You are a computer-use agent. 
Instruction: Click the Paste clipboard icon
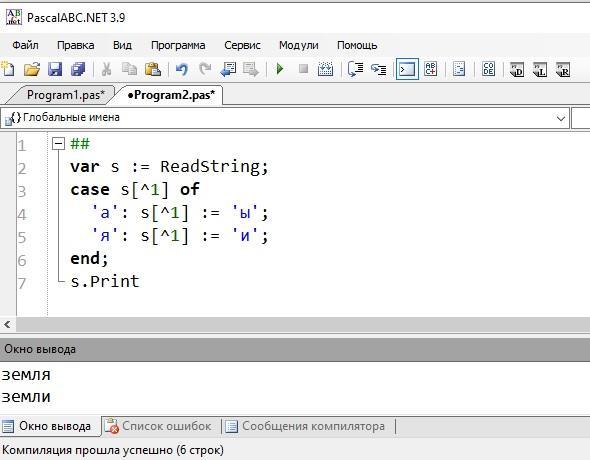click(x=153, y=69)
